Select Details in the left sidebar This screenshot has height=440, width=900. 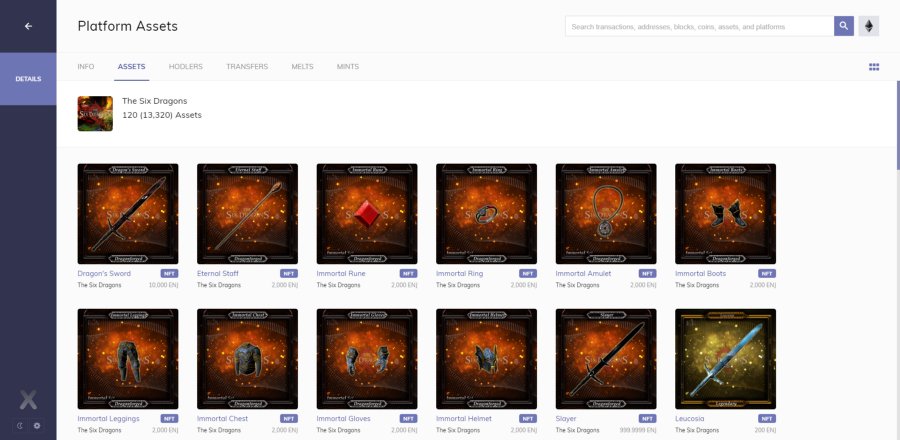pyautogui.click(x=28, y=78)
